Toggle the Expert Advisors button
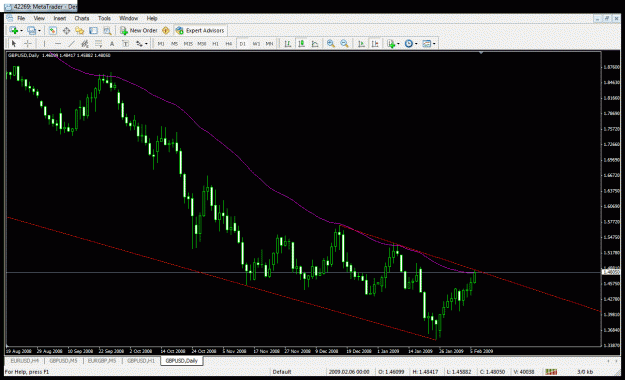 200,30
